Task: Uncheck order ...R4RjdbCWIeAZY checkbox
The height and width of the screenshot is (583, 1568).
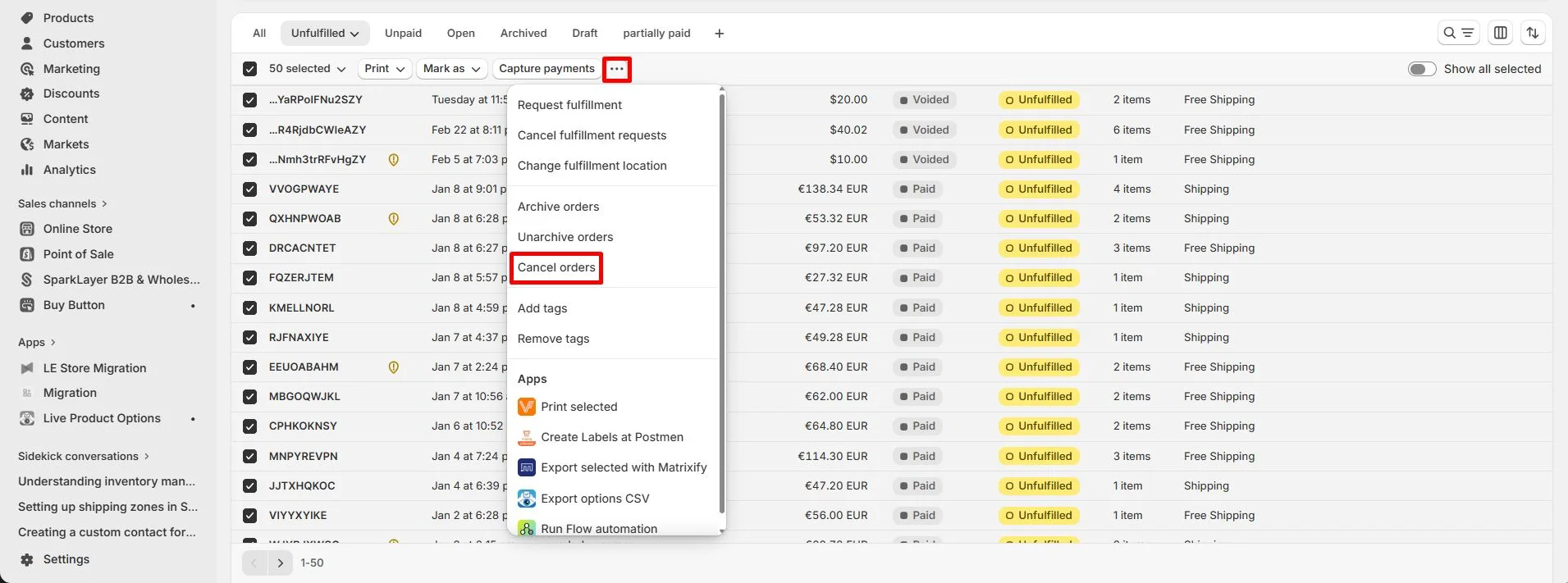Action: click(x=249, y=130)
